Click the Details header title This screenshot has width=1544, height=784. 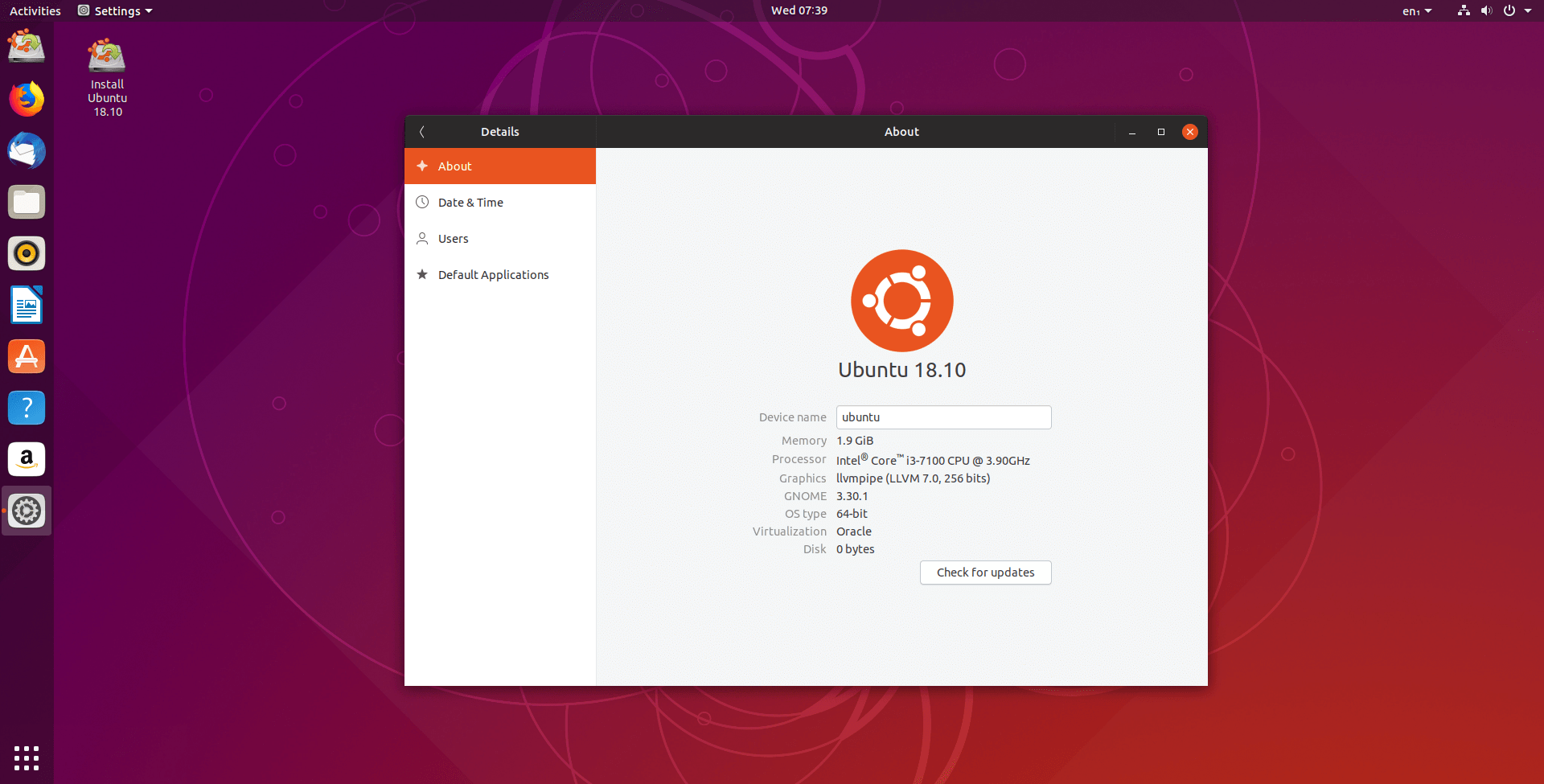point(500,132)
